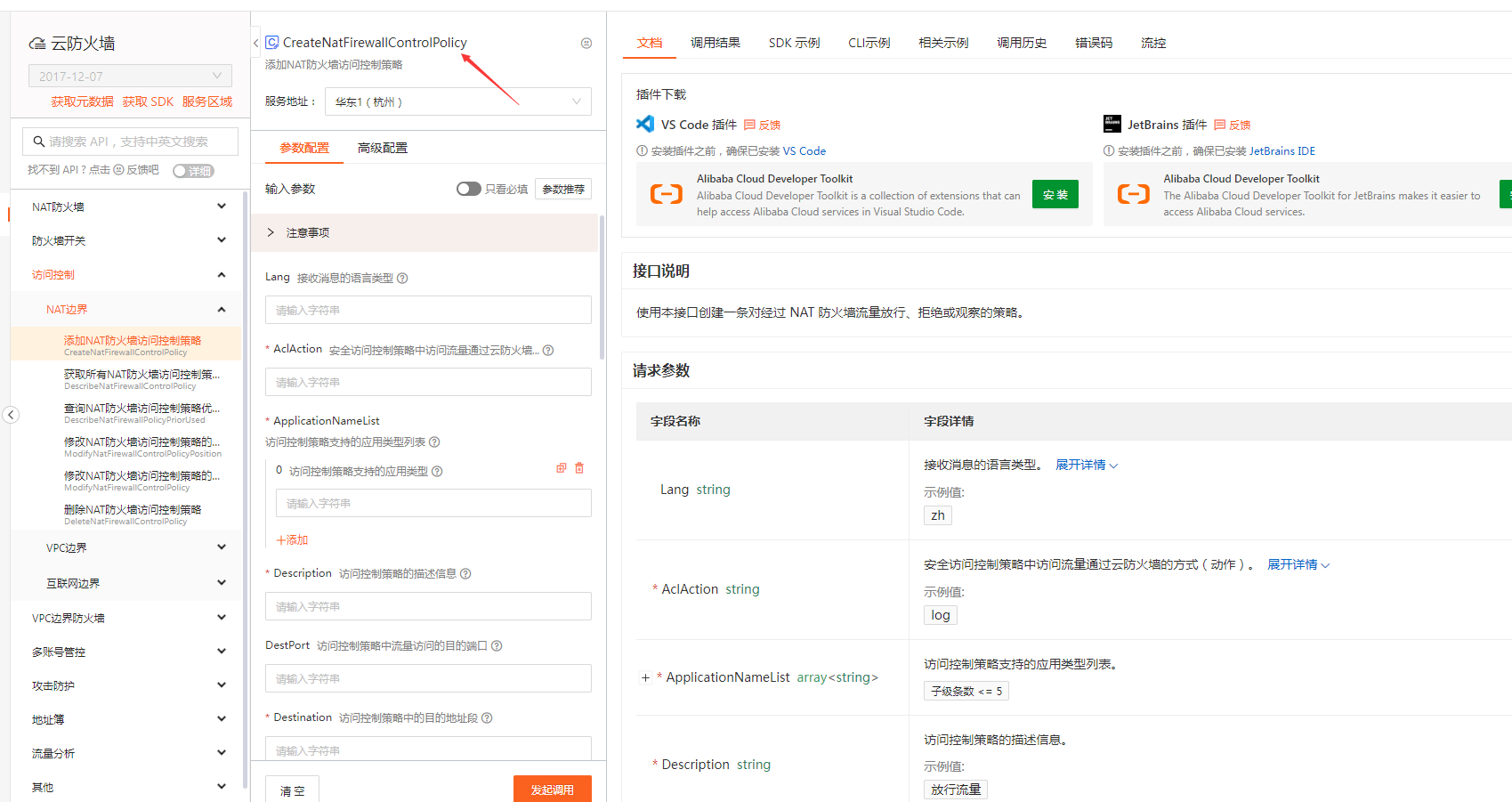
Task: Click the JetBrains plugin logo icon
Action: coord(1112,124)
